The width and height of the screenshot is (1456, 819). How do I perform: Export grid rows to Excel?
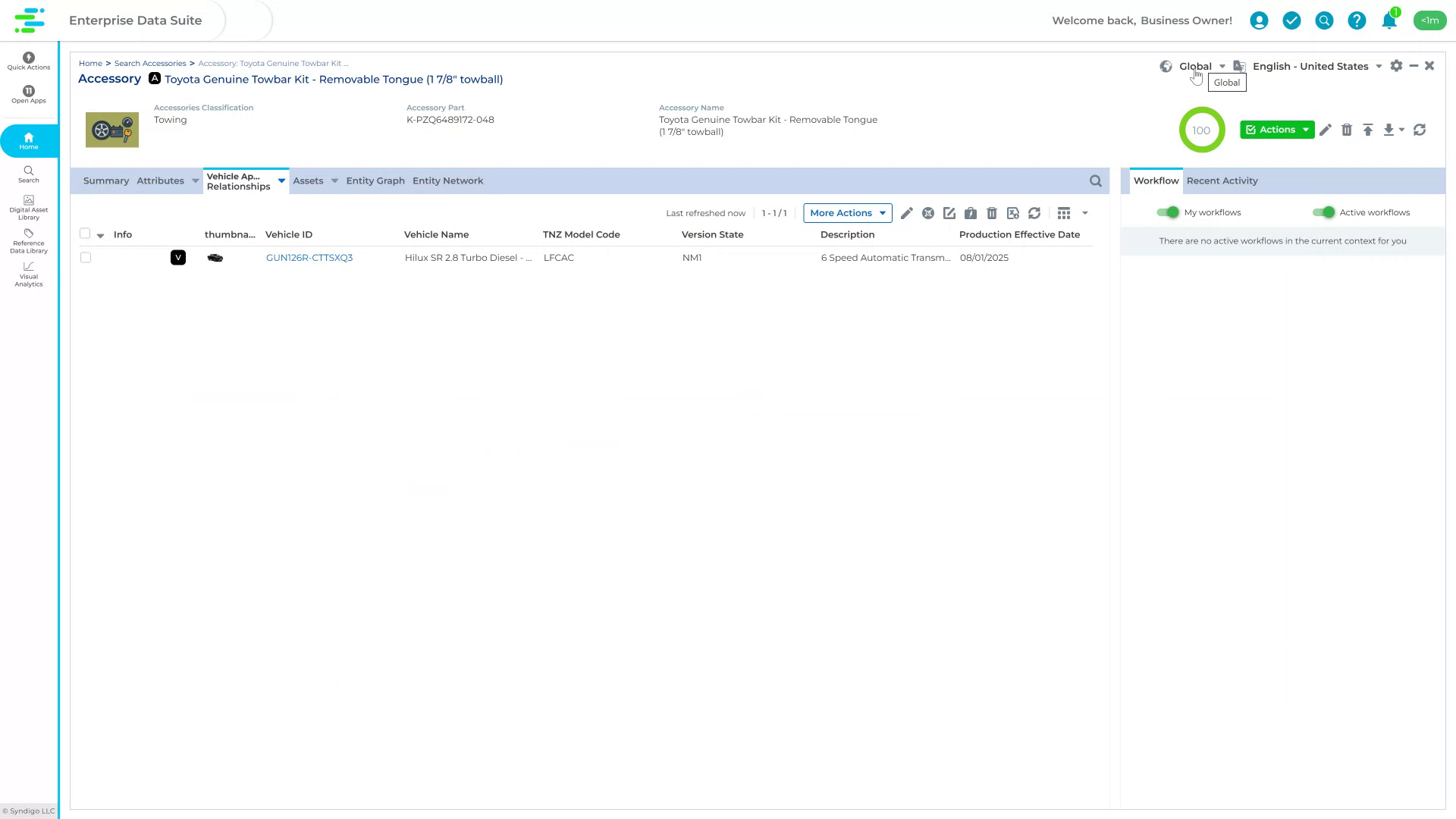pos(1013,213)
